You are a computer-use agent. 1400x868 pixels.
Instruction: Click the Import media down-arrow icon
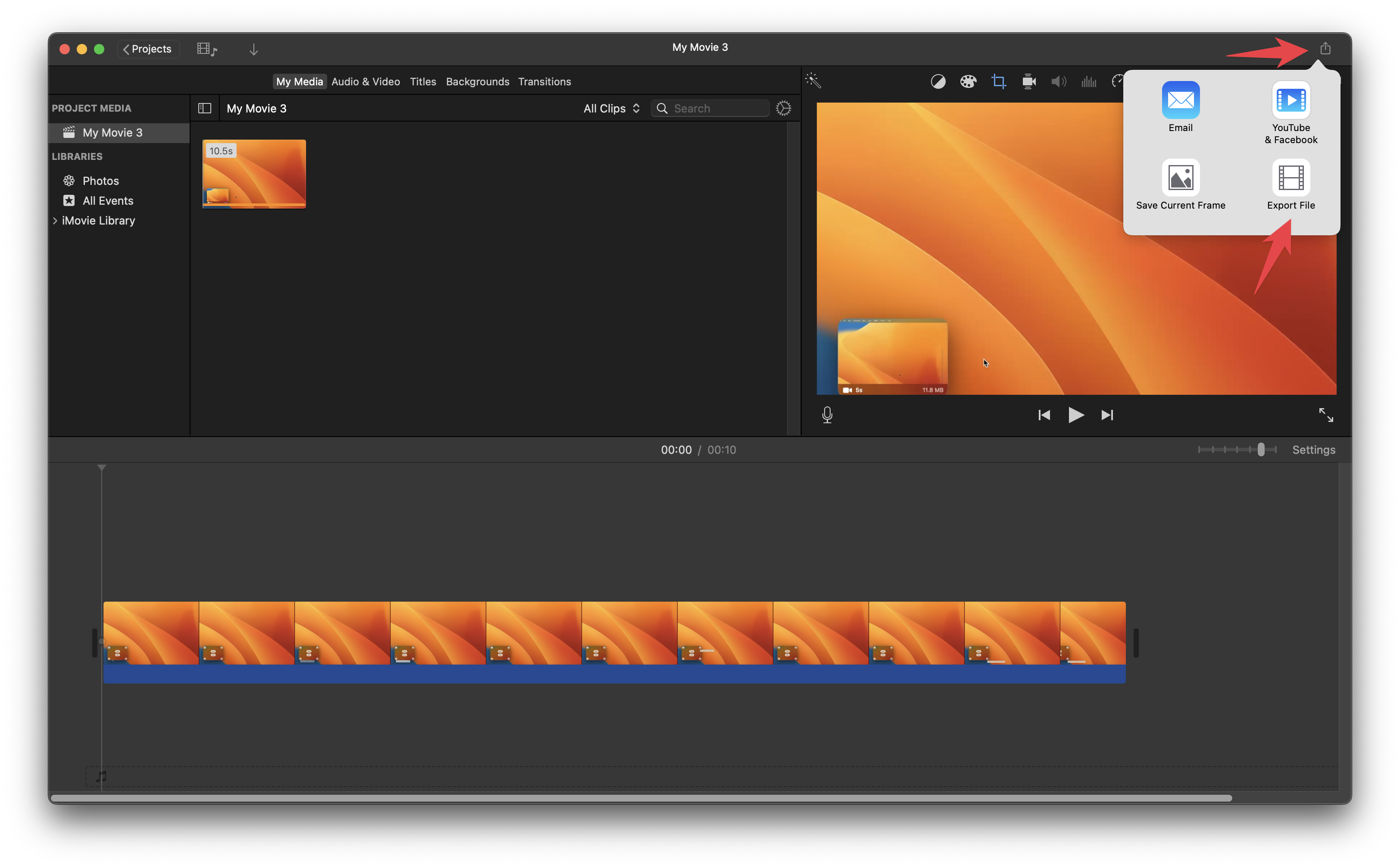pyautogui.click(x=254, y=50)
